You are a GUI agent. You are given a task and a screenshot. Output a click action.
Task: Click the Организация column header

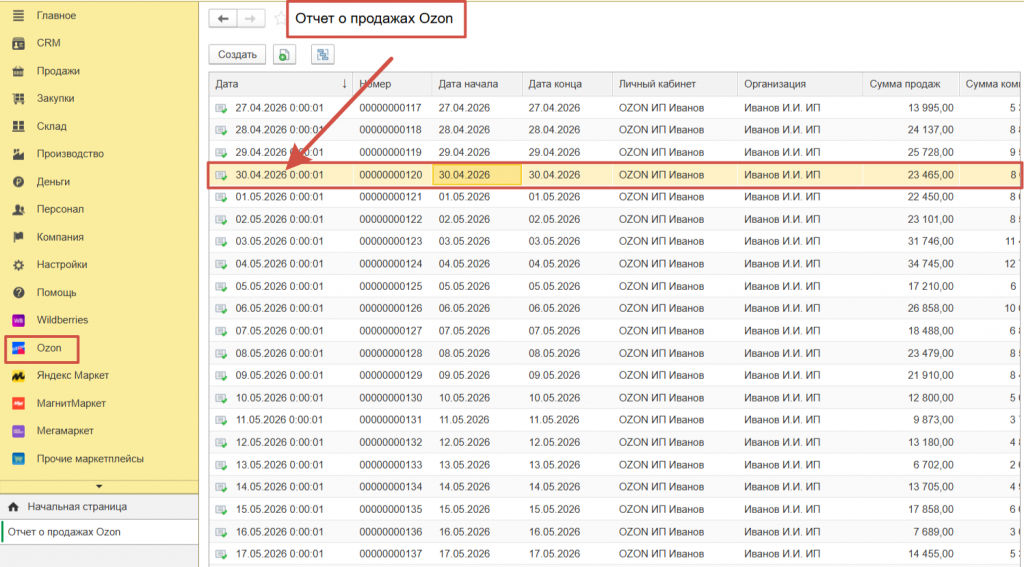pos(800,84)
